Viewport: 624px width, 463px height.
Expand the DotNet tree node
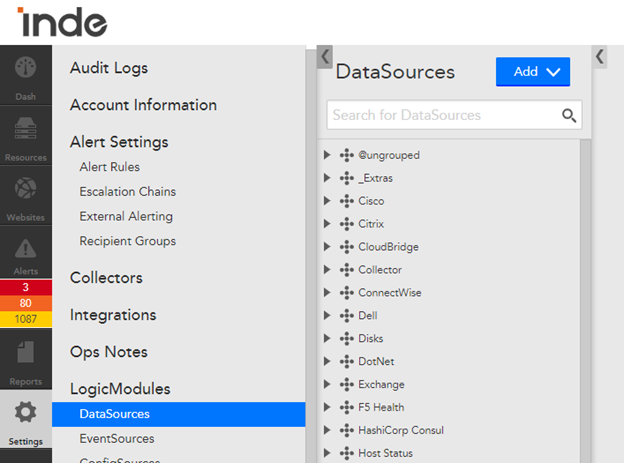click(x=327, y=361)
